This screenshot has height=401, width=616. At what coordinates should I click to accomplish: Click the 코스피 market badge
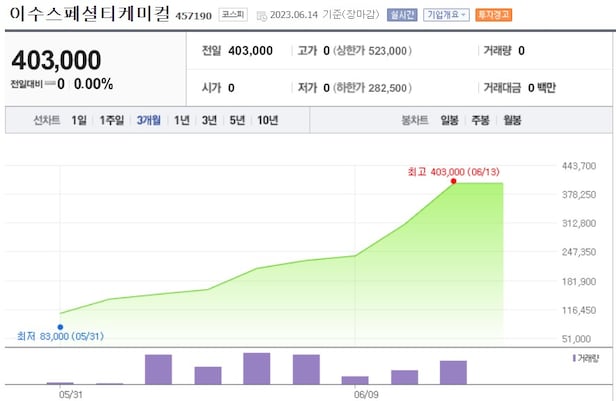(234, 16)
